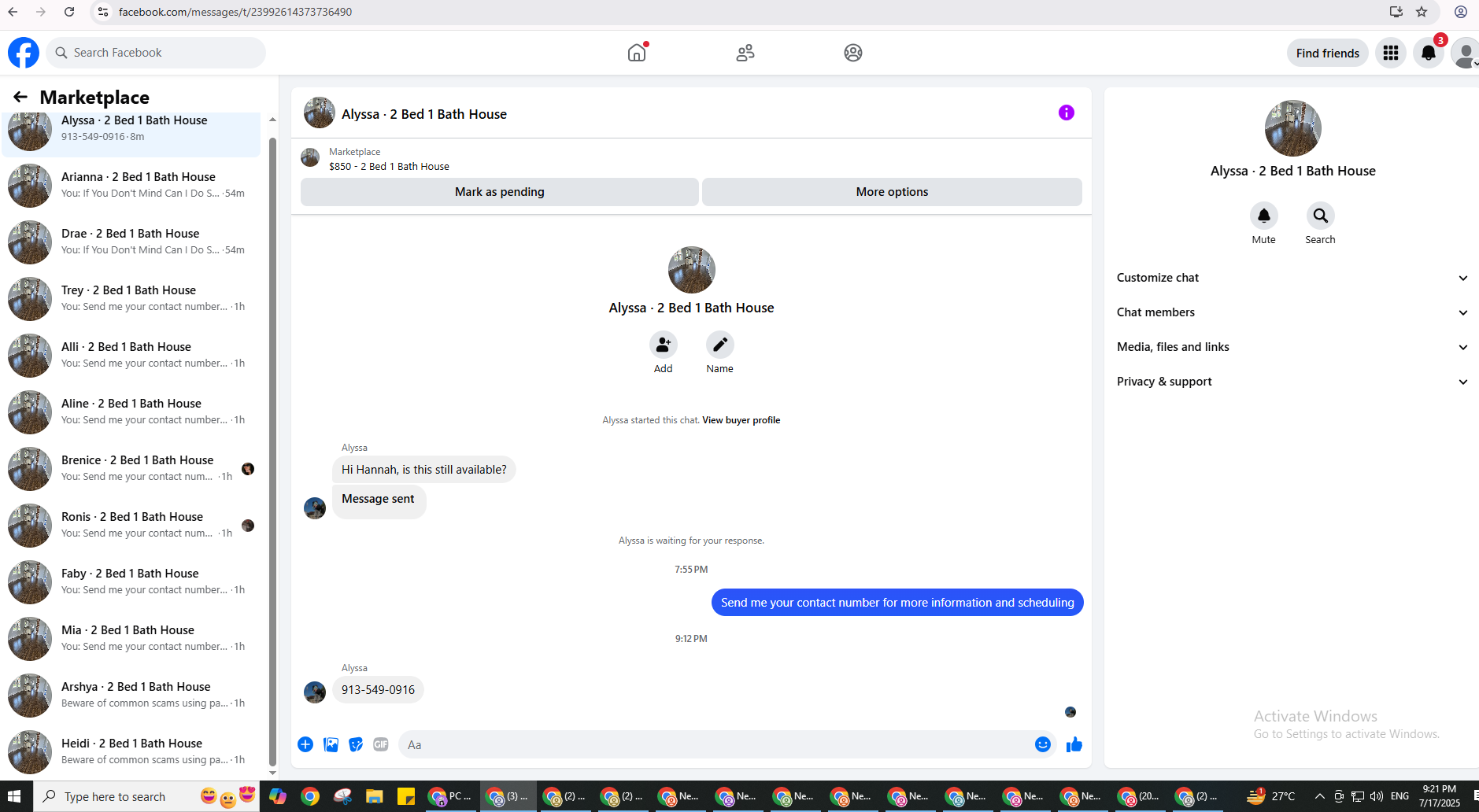The image size is (1479, 812).
Task: Select the message Hi Hannah, is this still available?
Action: click(423, 470)
